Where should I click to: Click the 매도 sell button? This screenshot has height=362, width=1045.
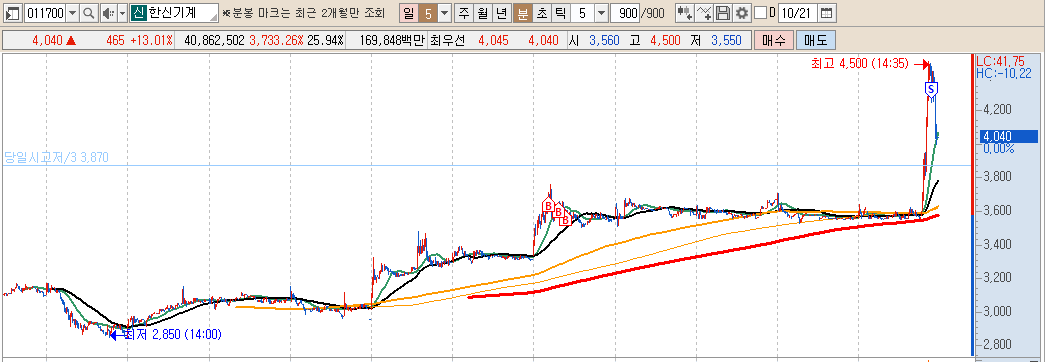pyautogui.click(x=815, y=40)
